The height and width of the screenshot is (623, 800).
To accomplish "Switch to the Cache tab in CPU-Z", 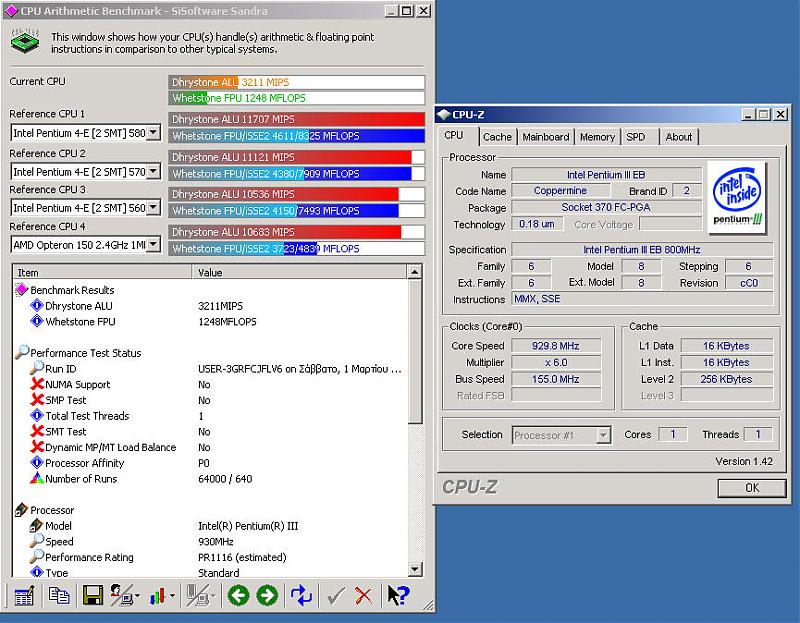I will (497, 137).
